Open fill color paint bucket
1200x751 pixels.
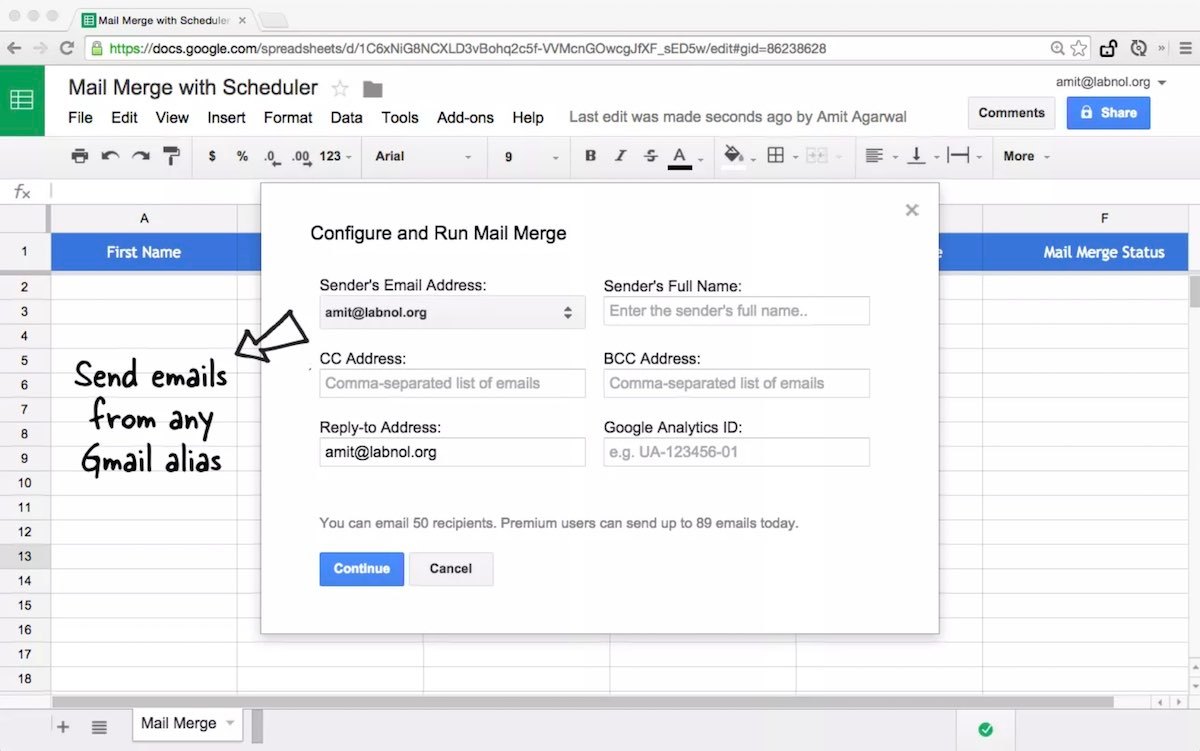(x=734, y=156)
